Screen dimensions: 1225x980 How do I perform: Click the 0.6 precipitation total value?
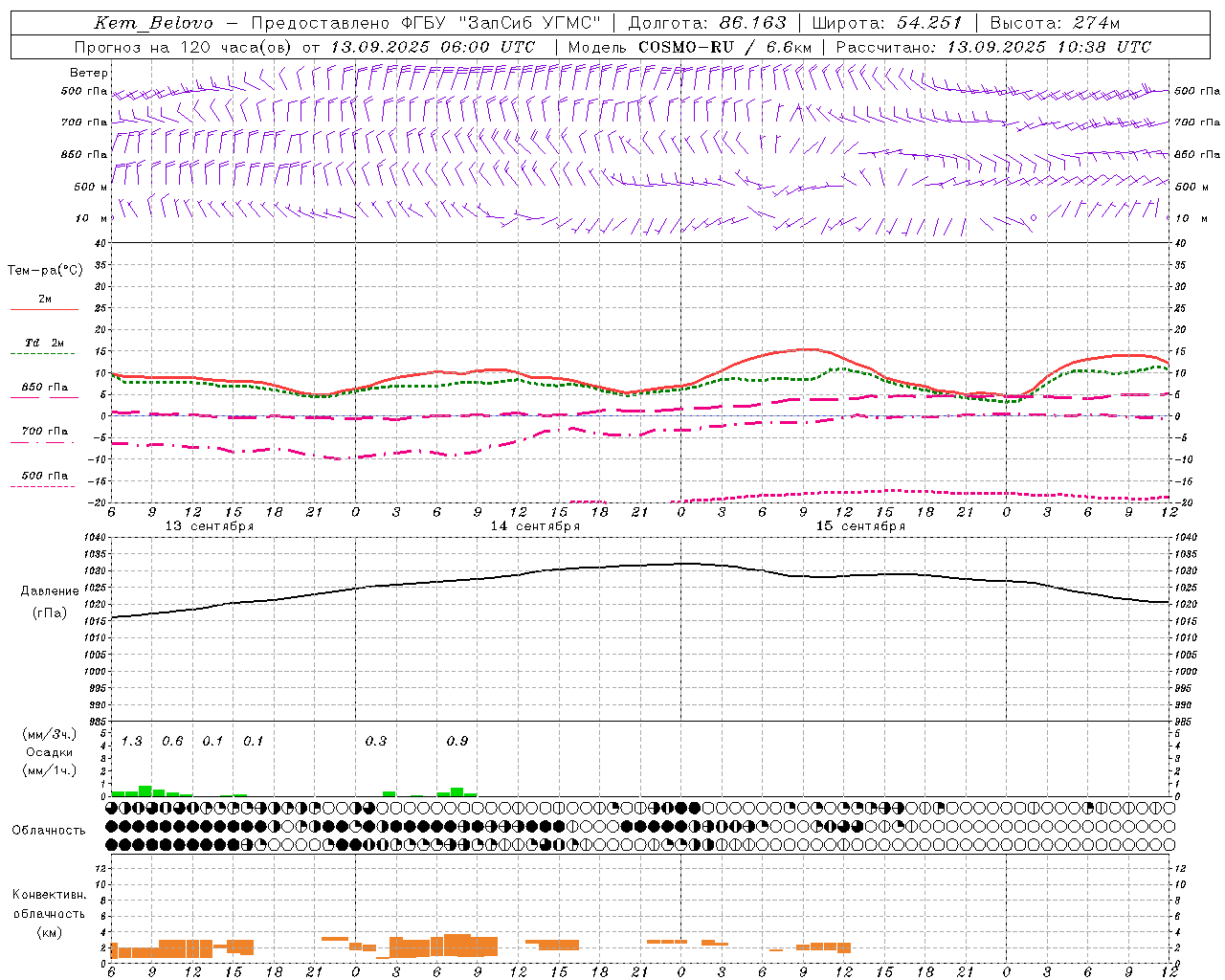click(x=172, y=742)
